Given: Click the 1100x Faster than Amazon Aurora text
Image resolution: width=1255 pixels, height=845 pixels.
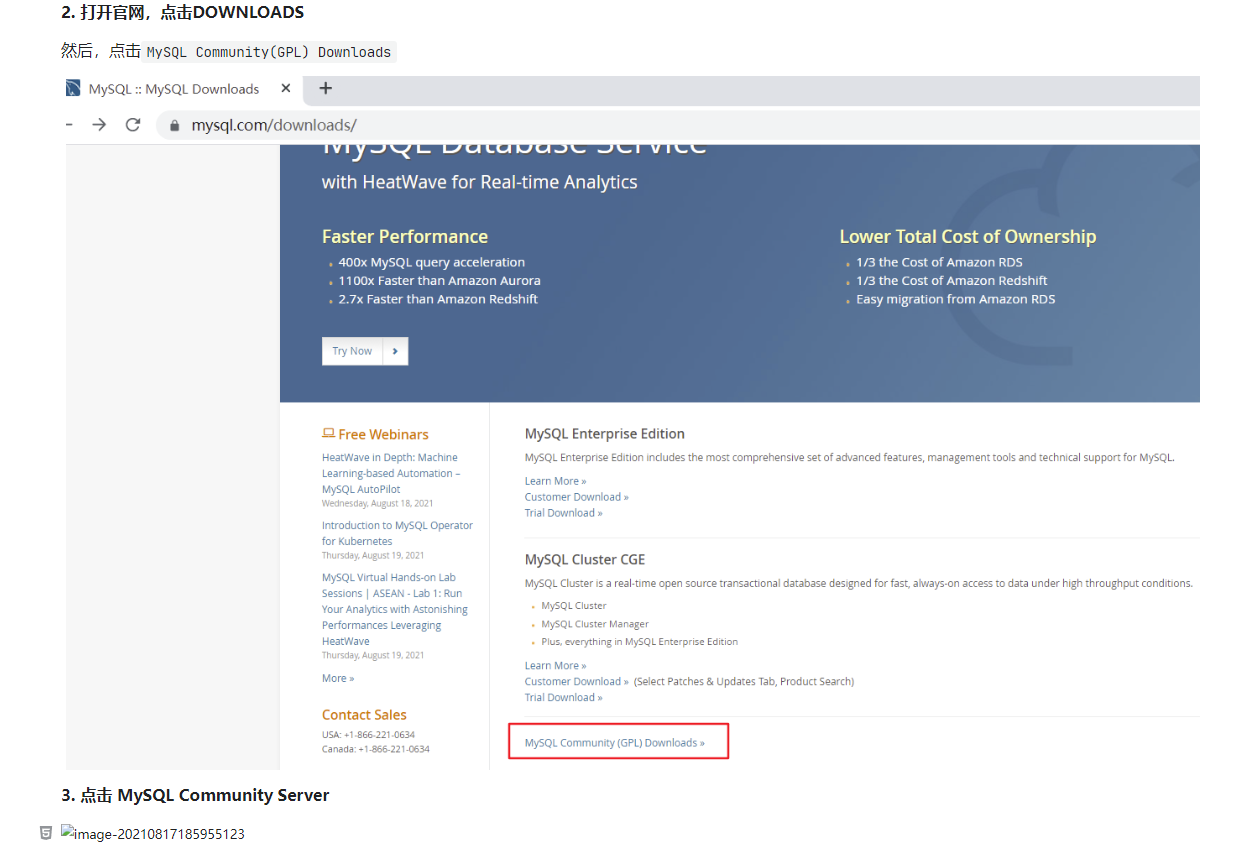Looking at the screenshot, I should (439, 281).
